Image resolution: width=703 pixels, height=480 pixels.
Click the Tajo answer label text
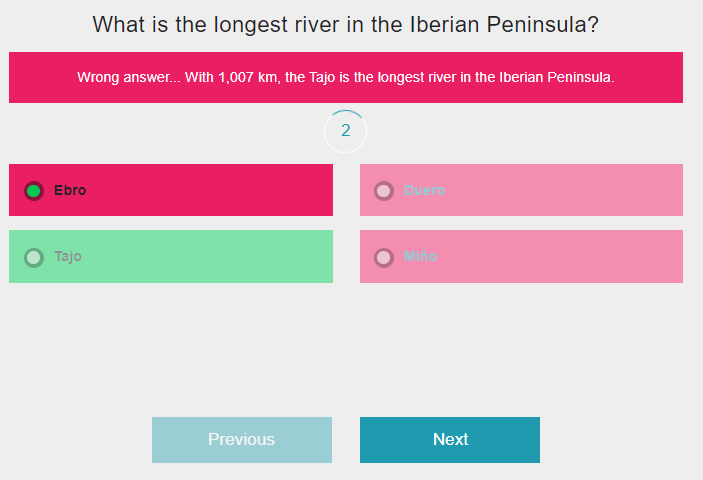[68, 257]
